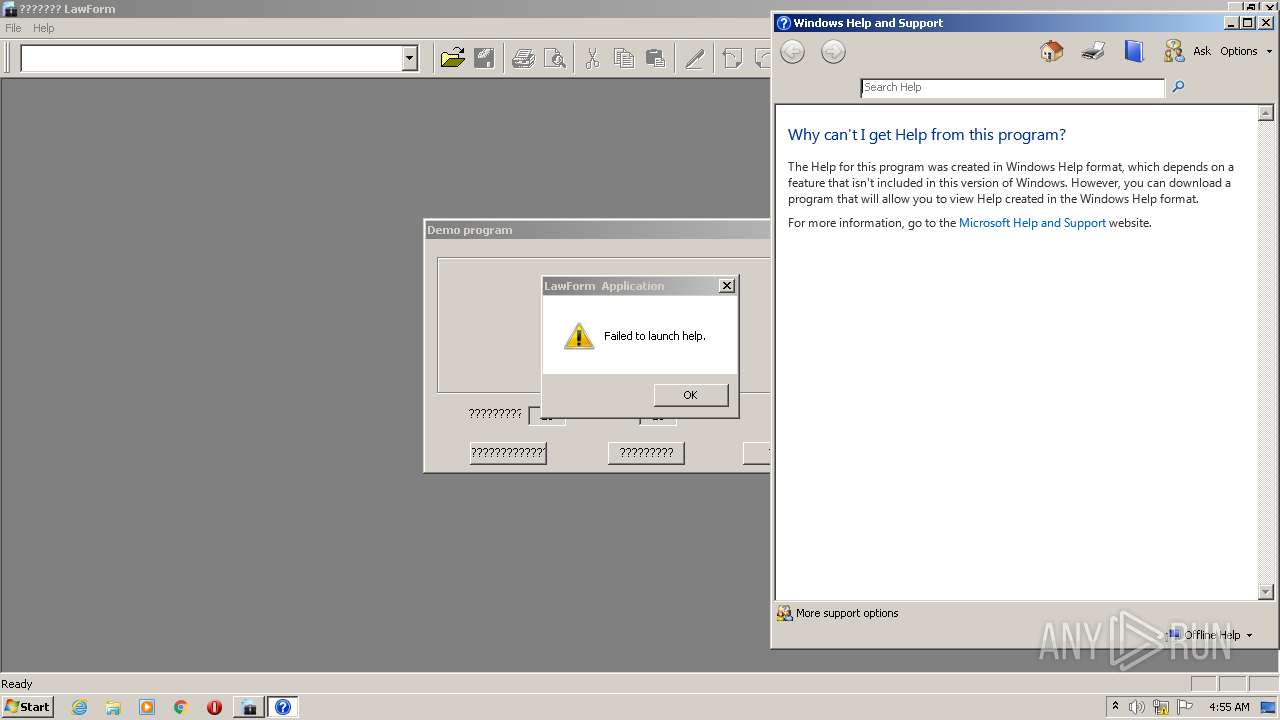Show hidden tray icons arrow
The height and width of the screenshot is (720, 1280).
tap(1115, 707)
